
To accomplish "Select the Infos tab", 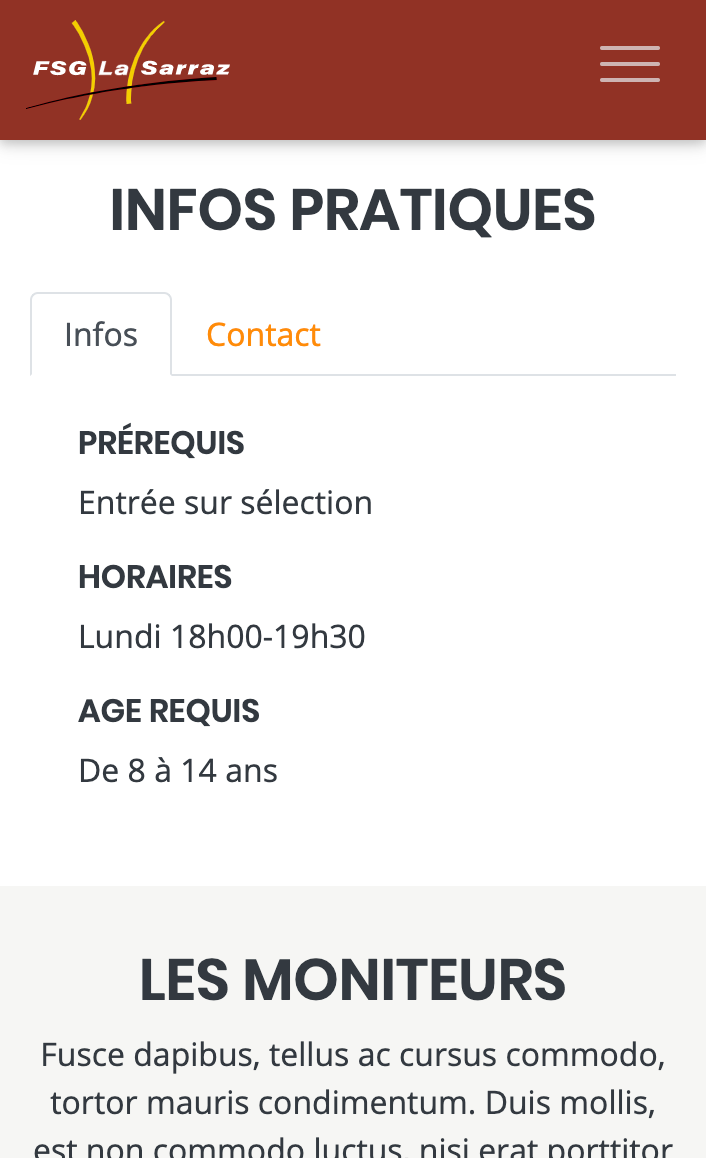I will point(100,333).
